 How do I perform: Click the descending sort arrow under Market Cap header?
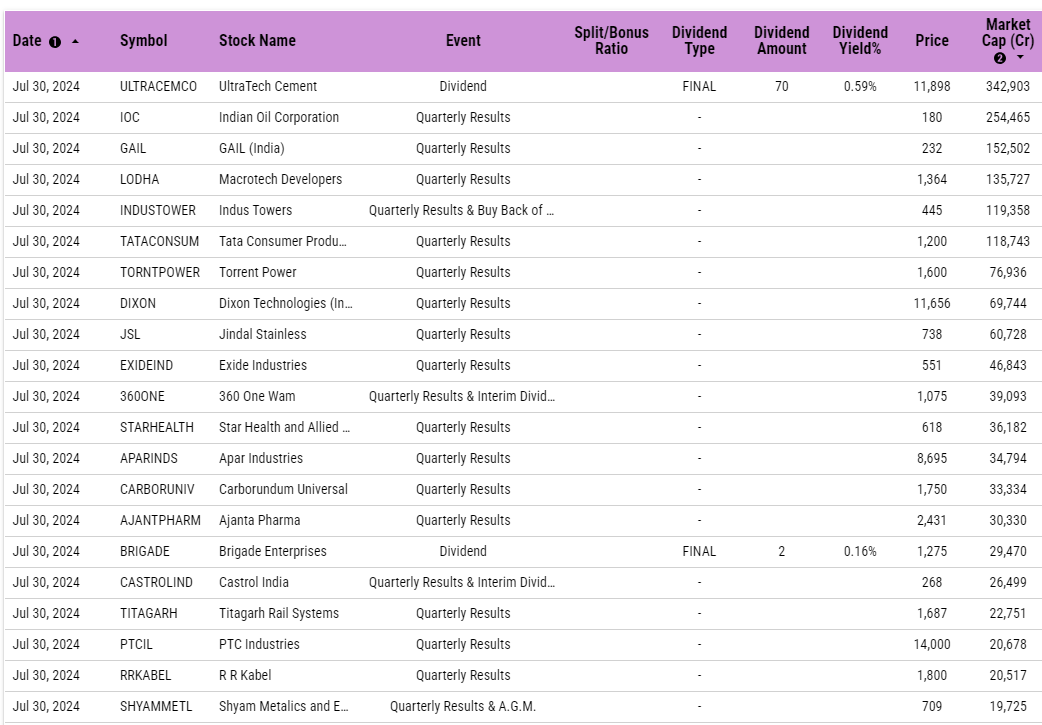click(x=1020, y=58)
